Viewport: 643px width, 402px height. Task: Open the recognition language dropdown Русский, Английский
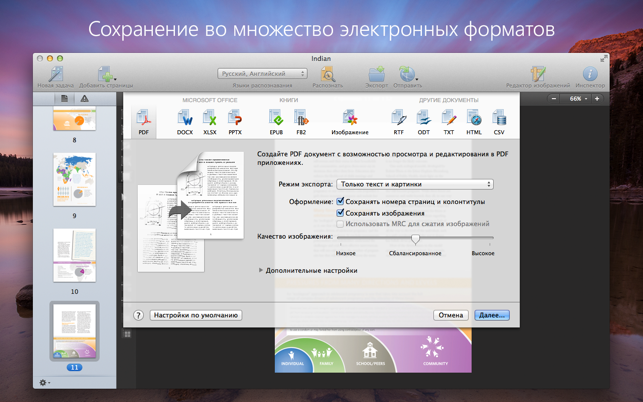point(263,73)
